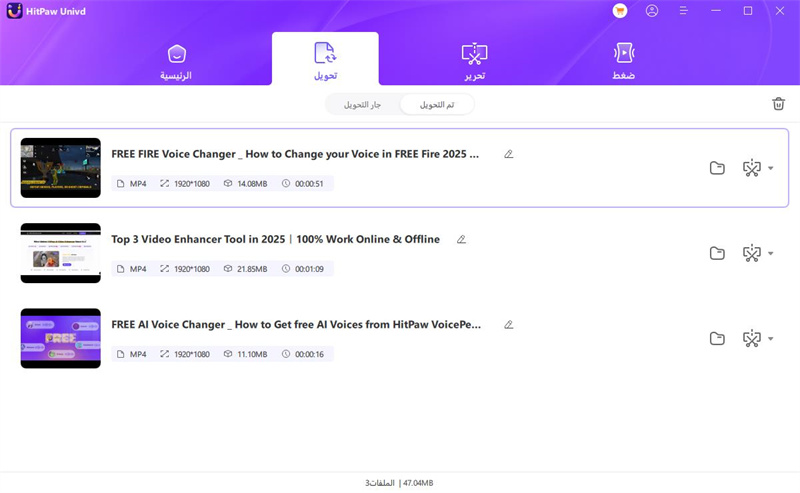Open output folder for FREE AI Voice Changer
The height and width of the screenshot is (493, 800).
(717, 338)
